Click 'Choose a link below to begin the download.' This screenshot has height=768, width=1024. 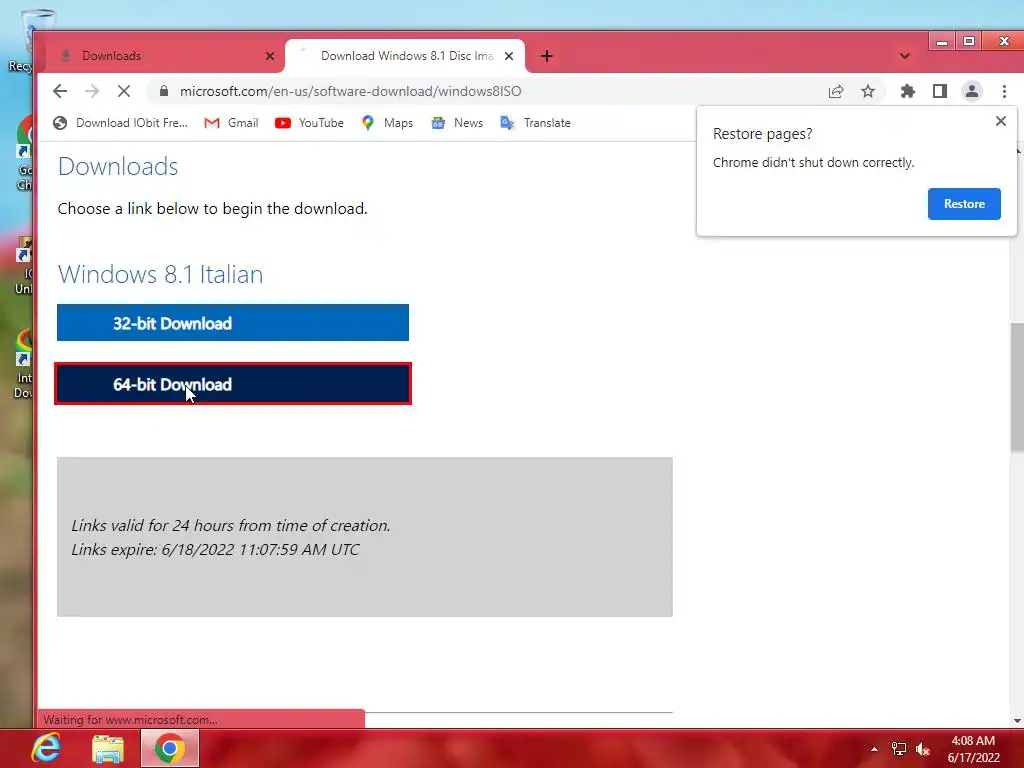[212, 209]
